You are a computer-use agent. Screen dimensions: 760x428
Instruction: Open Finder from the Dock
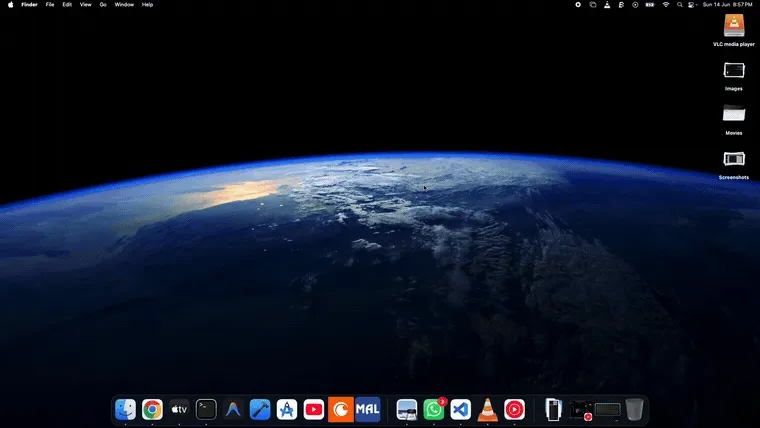pos(126,410)
